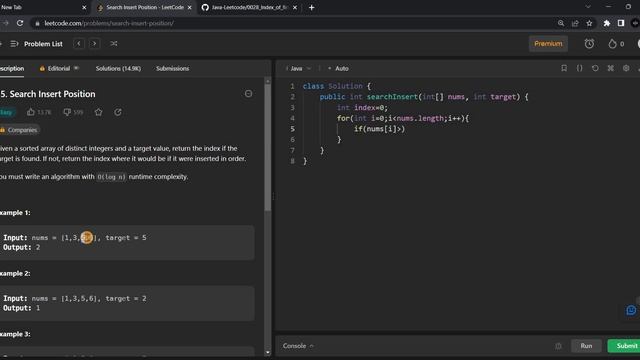Open editor settings gear
The height and width of the screenshot is (360, 640).
[x=626, y=68]
